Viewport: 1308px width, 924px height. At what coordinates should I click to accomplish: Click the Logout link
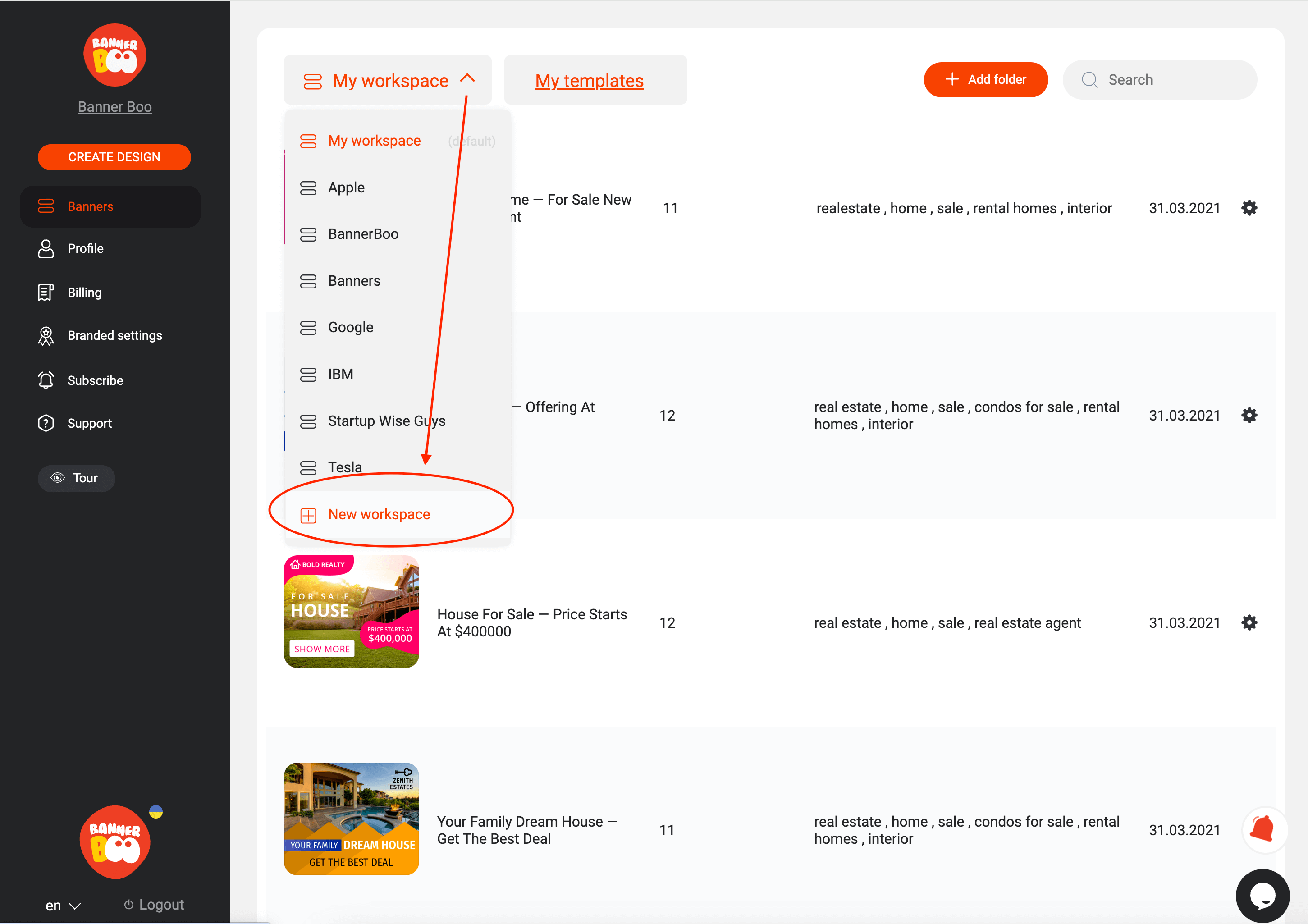[x=154, y=905]
